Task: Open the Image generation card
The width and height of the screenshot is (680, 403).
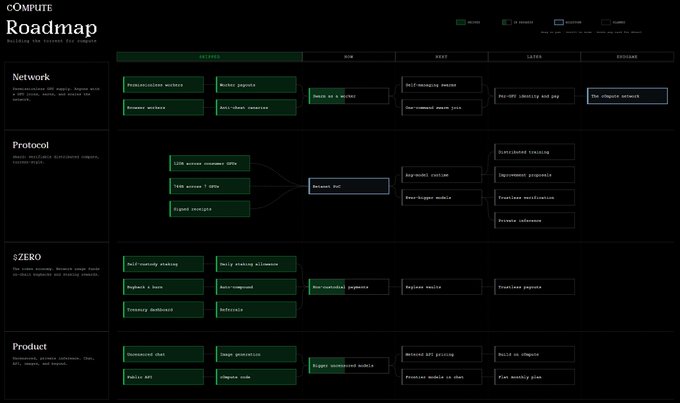Action: point(256,354)
